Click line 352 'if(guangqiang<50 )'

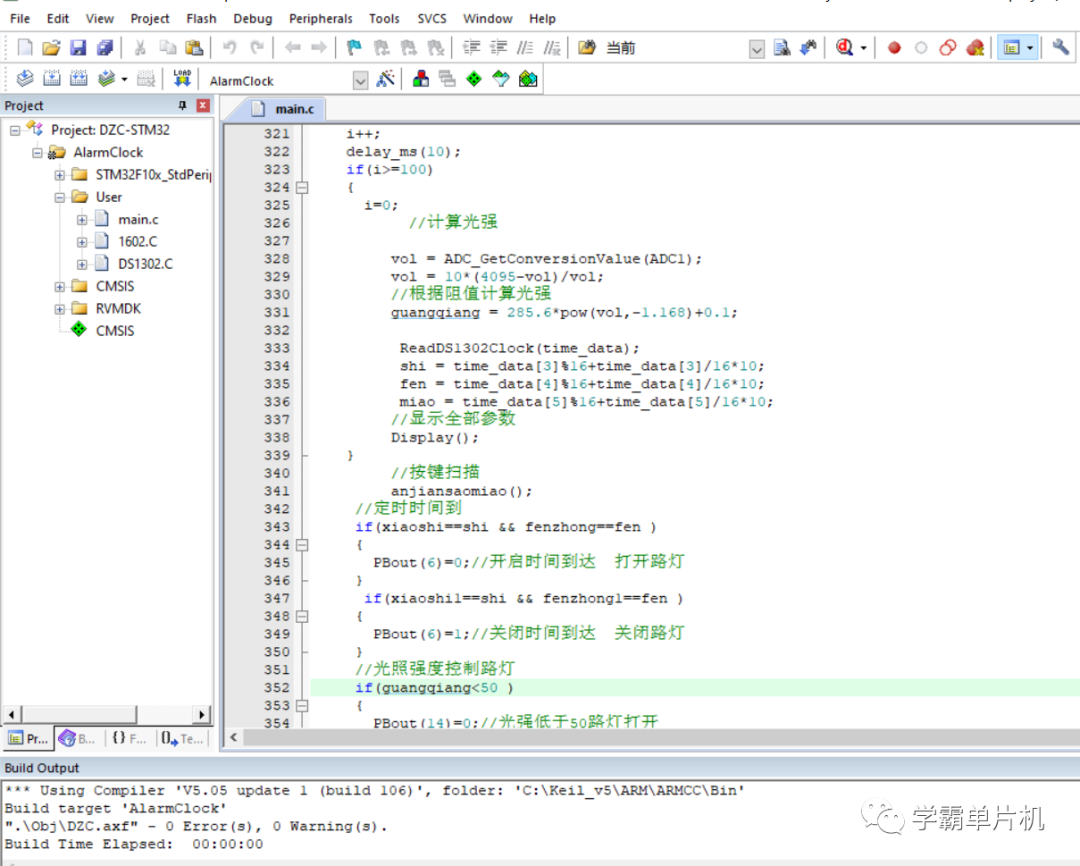click(x=434, y=688)
